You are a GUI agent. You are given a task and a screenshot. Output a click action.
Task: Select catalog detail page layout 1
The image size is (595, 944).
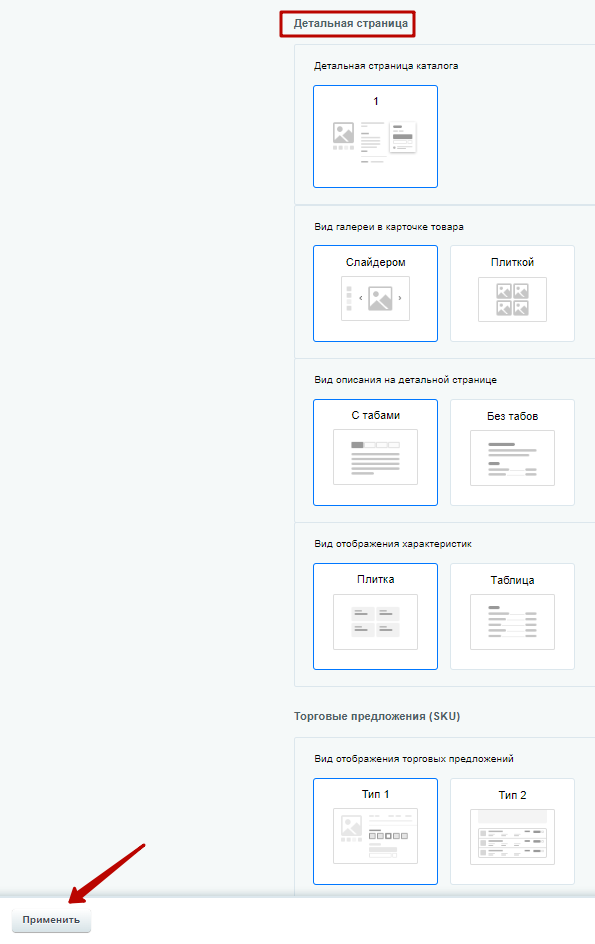click(x=375, y=137)
